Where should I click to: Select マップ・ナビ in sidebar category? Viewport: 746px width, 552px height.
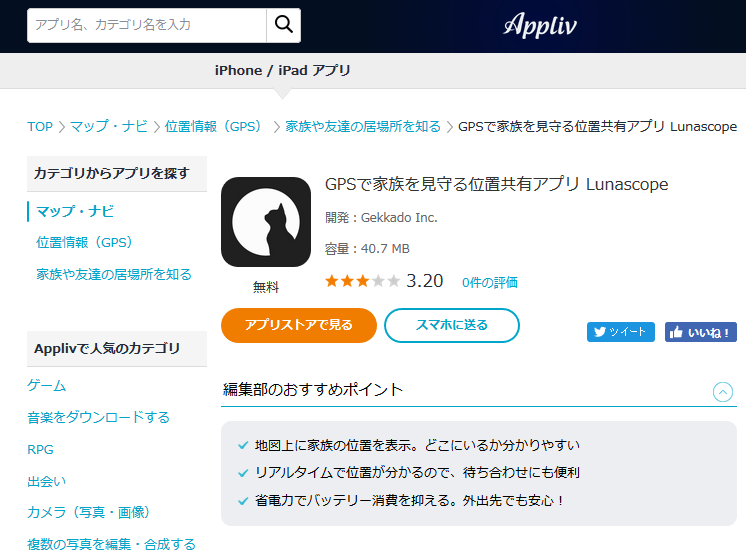point(75,211)
